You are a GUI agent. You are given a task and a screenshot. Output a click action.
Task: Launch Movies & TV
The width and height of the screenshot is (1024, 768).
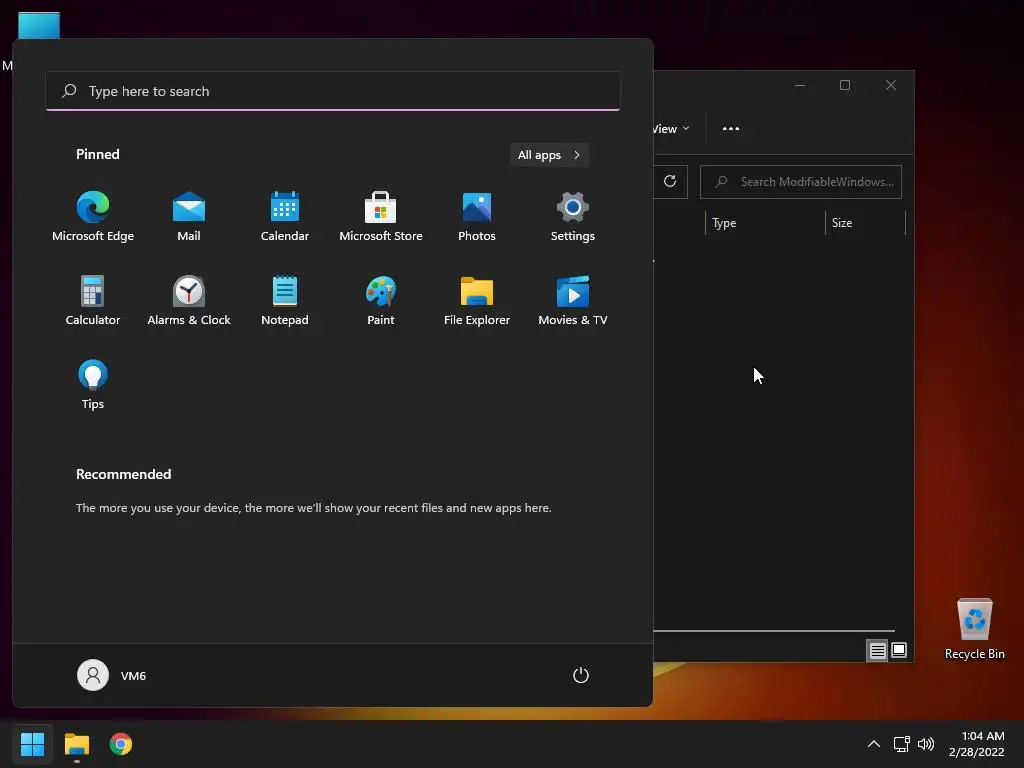click(573, 300)
